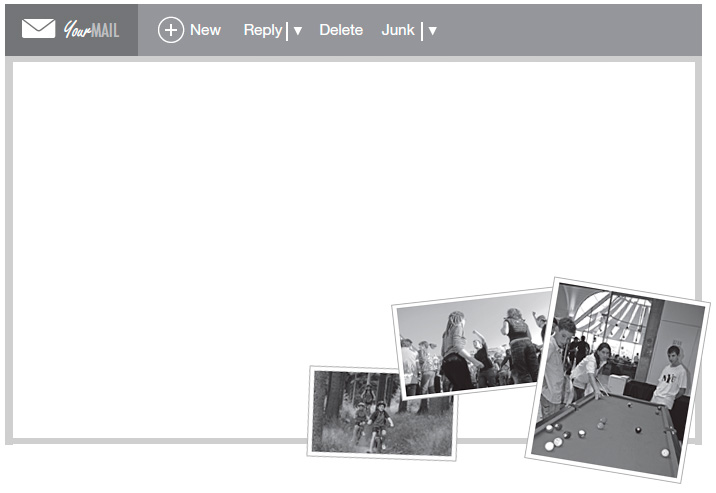Click the divider line beside Reply
Screen dimensions: 716x493
[287, 31]
